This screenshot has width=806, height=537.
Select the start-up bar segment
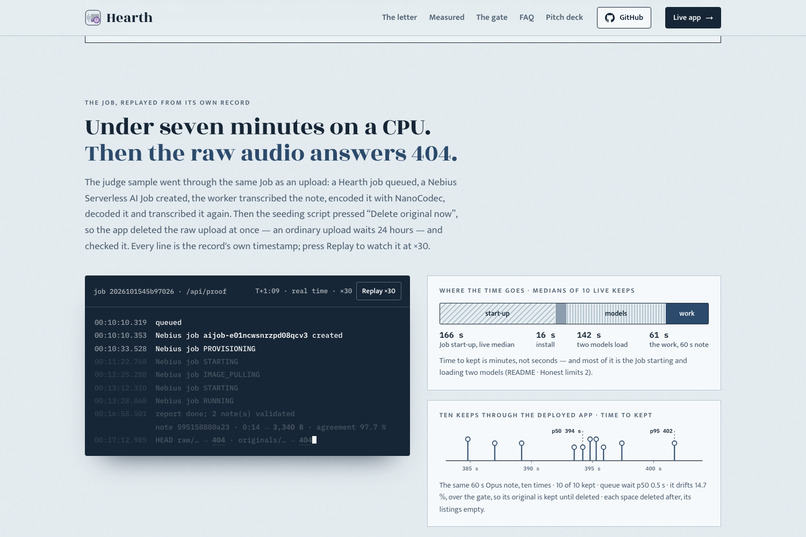pyautogui.click(x=498, y=313)
